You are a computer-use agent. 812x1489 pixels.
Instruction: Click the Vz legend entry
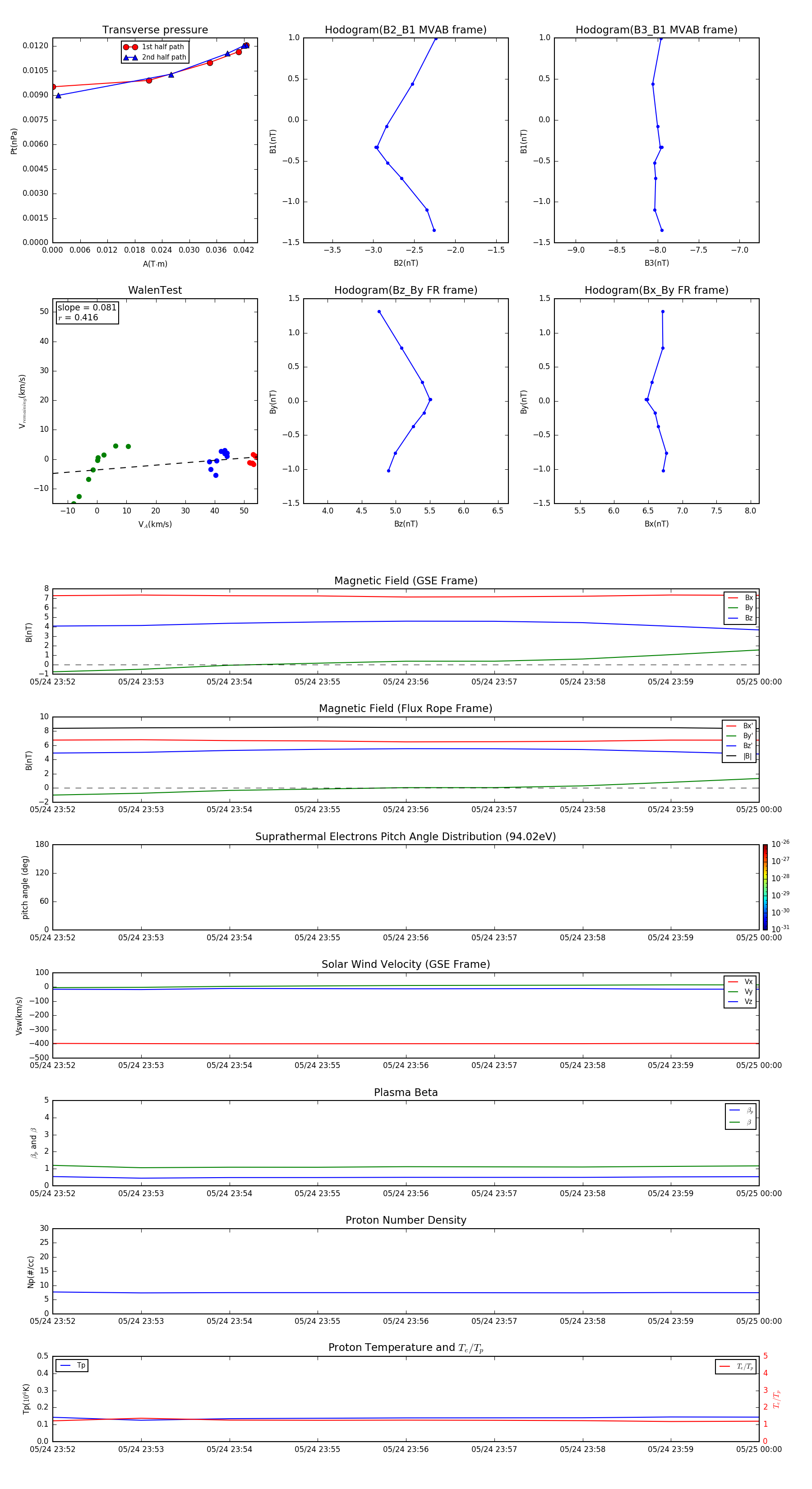point(740,1002)
